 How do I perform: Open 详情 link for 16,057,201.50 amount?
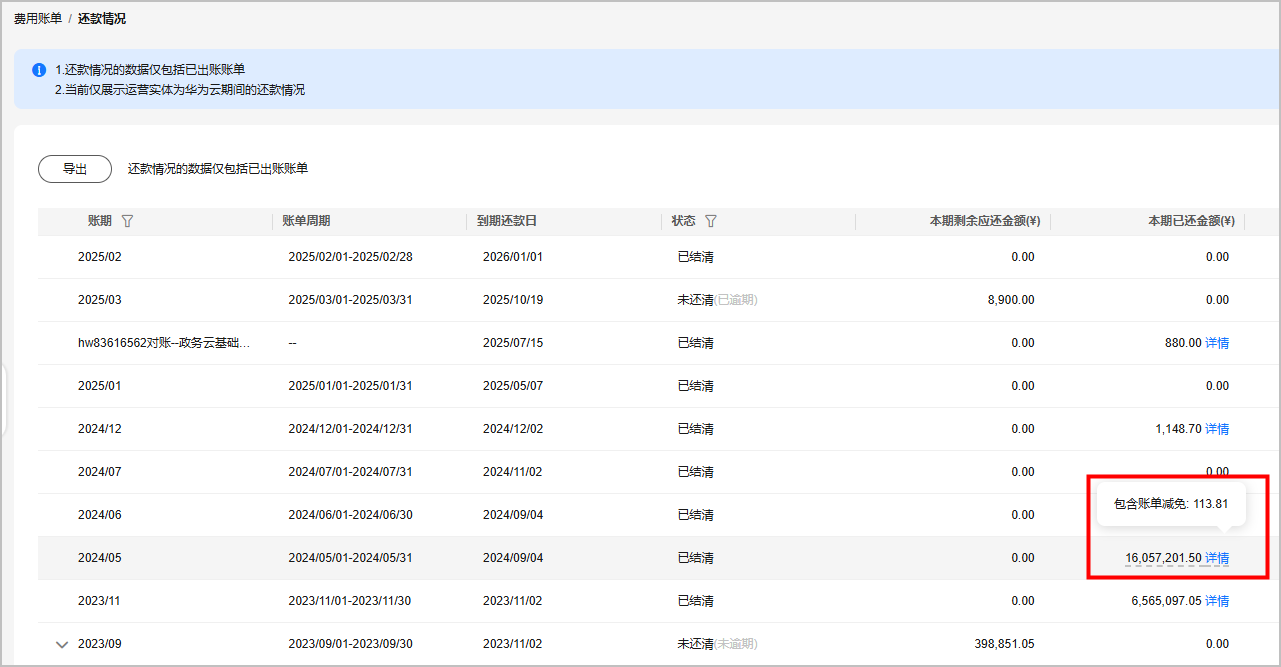[x=1217, y=558]
